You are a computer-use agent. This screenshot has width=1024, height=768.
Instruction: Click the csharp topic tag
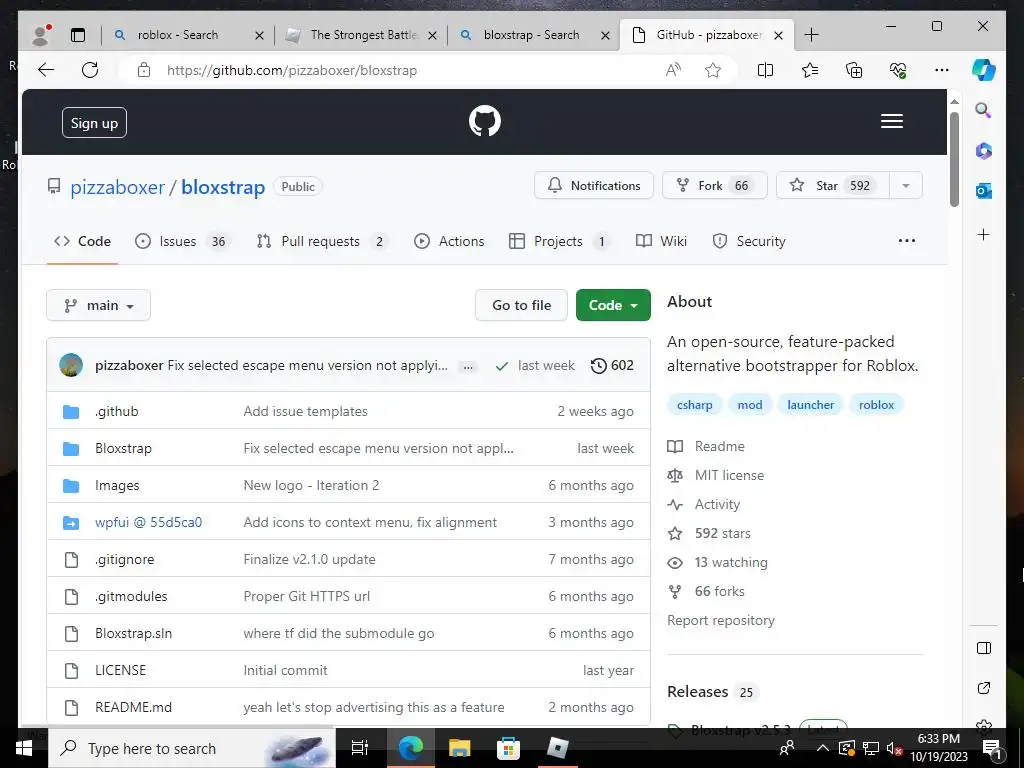[694, 405]
